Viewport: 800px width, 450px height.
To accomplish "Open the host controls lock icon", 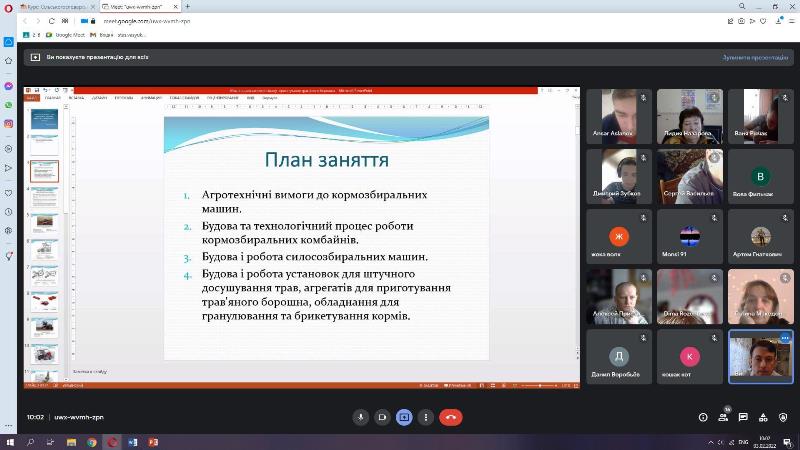I will point(784,417).
